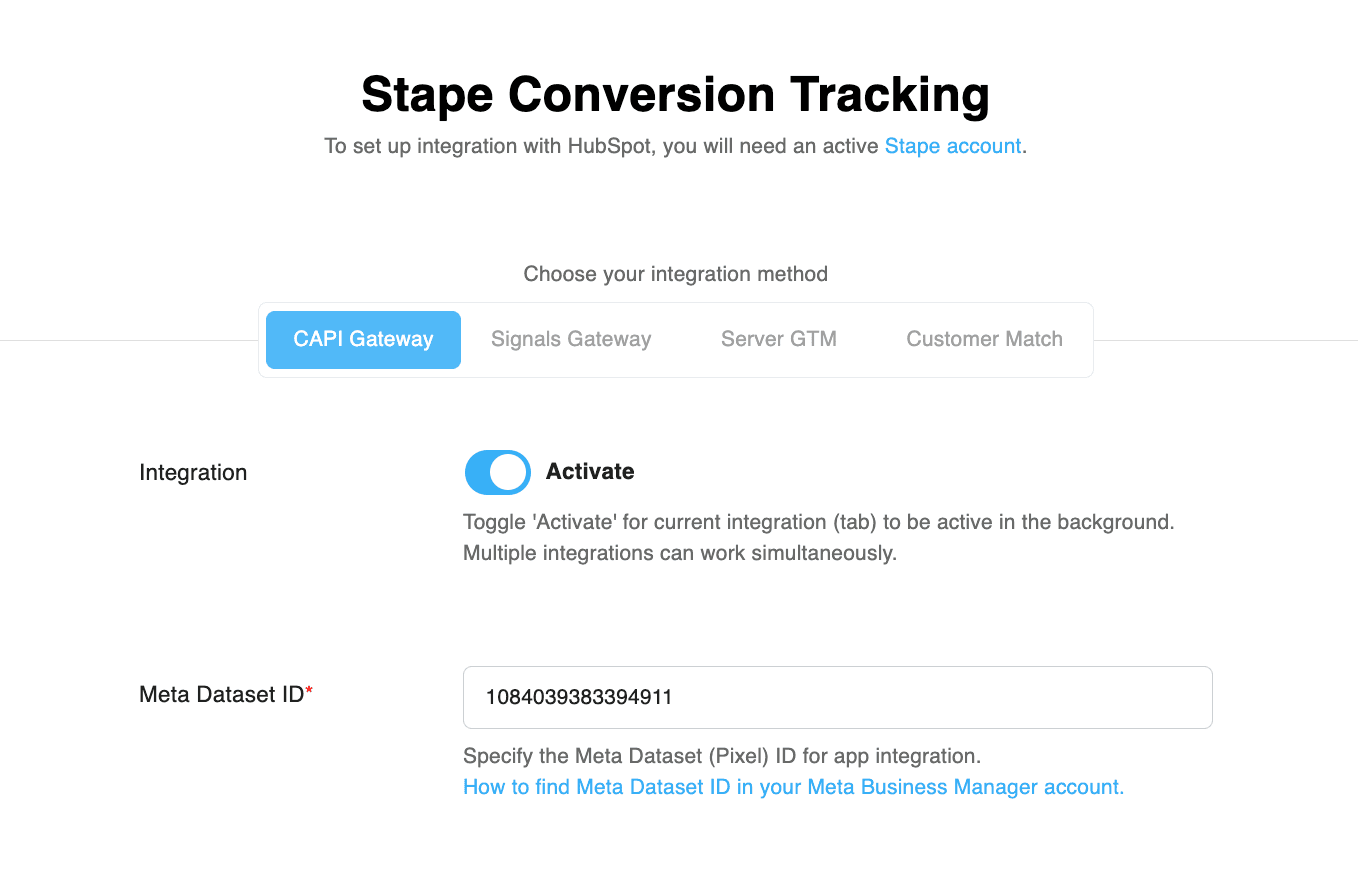This screenshot has width=1358, height=880.
Task: Disable the Integration activate toggle
Action: 497,472
